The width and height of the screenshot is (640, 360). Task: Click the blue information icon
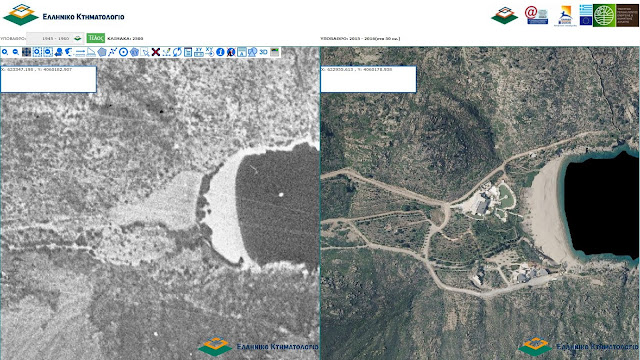[220, 52]
